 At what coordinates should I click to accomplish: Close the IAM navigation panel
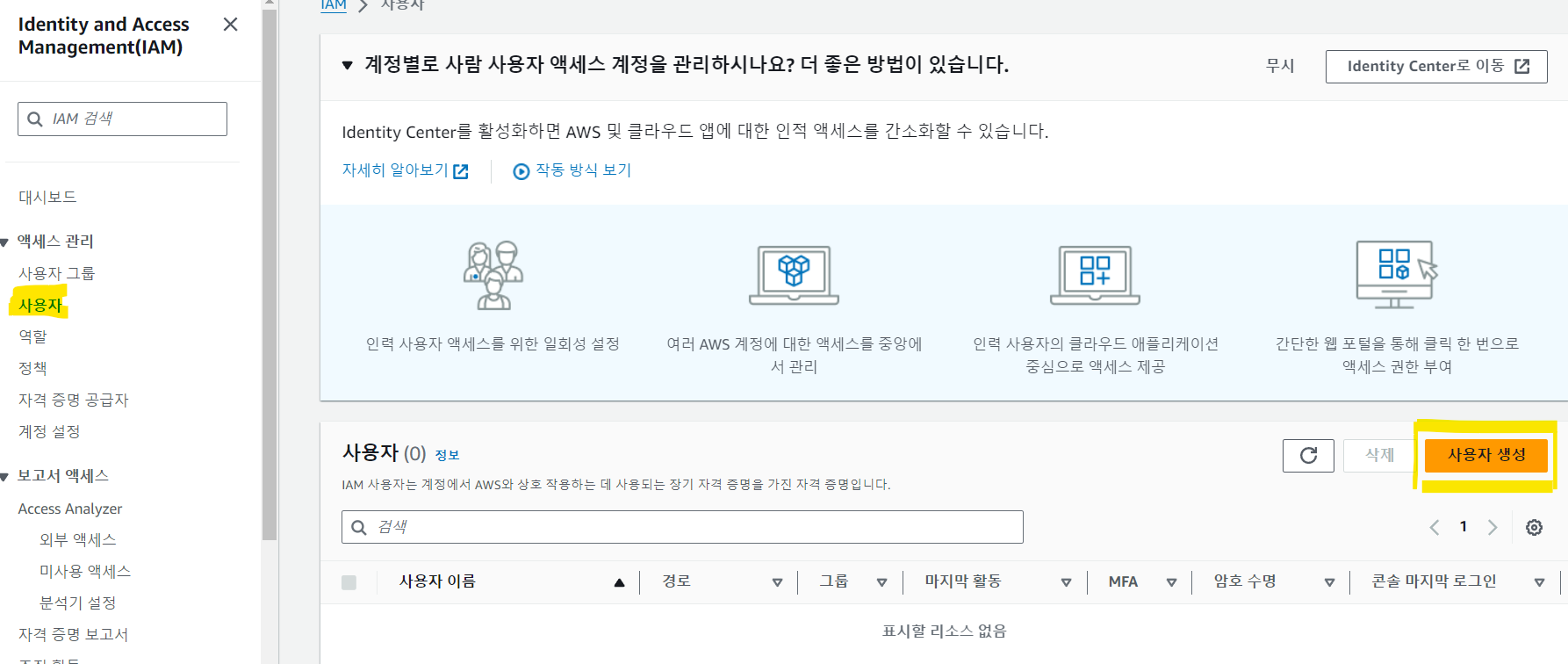(x=231, y=25)
